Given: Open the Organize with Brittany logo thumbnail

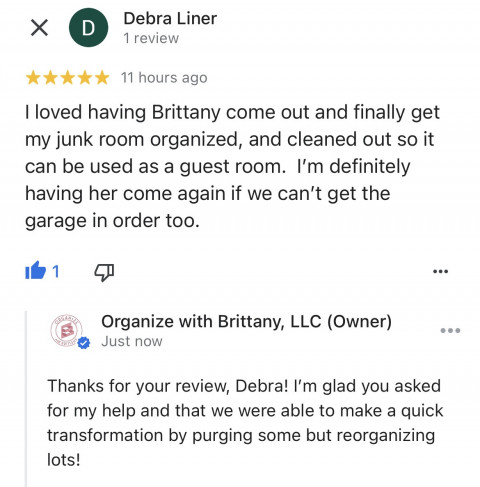Looking at the screenshot, I should click(x=66, y=330).
